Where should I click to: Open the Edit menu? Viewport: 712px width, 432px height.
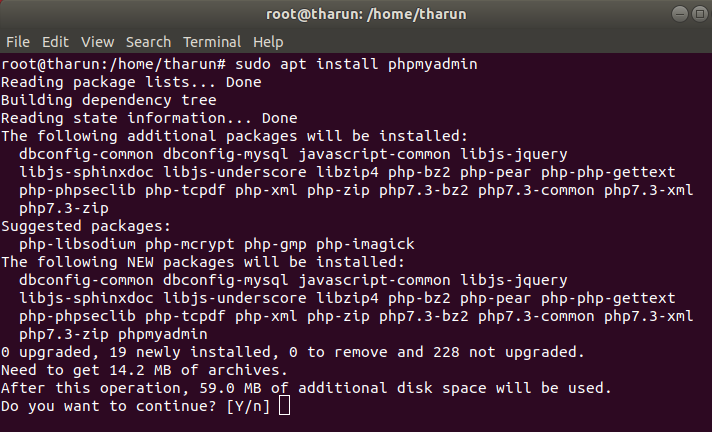pos(55,42)
